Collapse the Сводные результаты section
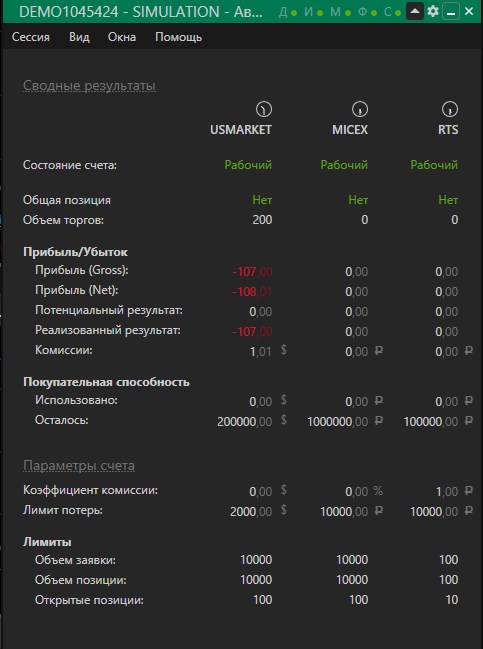The width and height of the screenshot is (483, 649). pos(89,86)
